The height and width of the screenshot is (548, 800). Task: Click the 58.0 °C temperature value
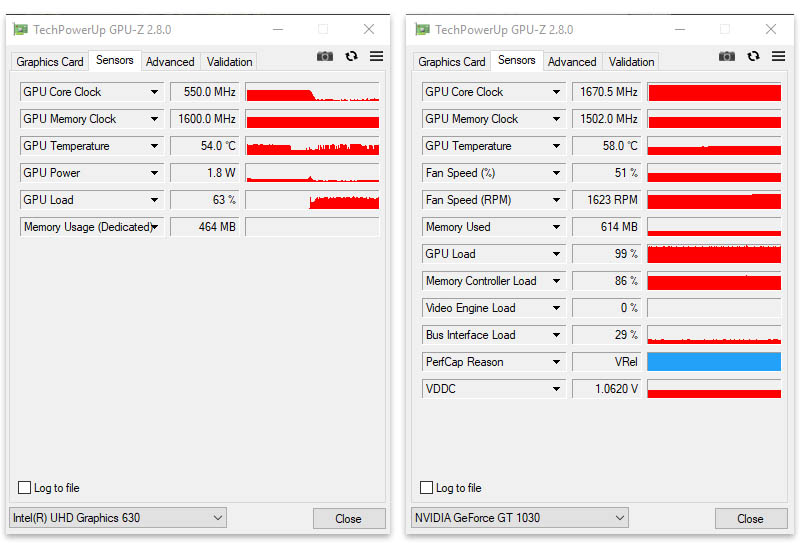(x=607, y=146)
